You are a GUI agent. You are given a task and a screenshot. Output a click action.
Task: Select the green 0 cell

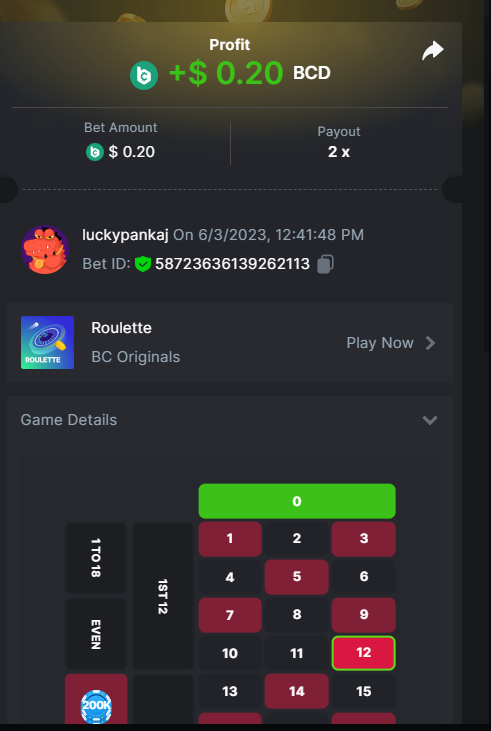click(x=297, y=501)
